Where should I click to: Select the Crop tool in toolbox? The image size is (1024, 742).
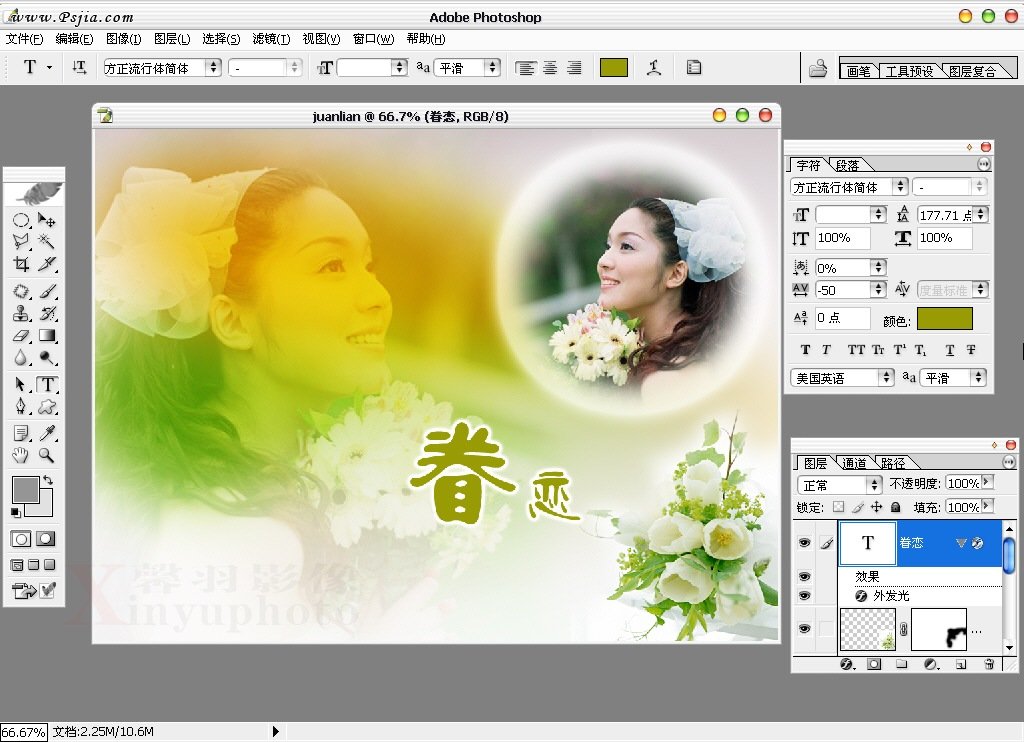pos(20,264)
